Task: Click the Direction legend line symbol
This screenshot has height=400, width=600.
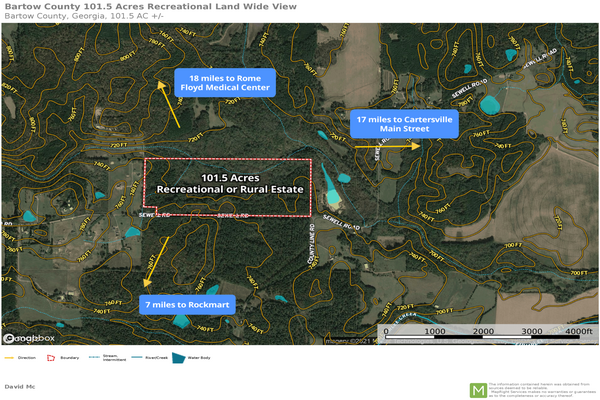Action: [x=10, y=357]
